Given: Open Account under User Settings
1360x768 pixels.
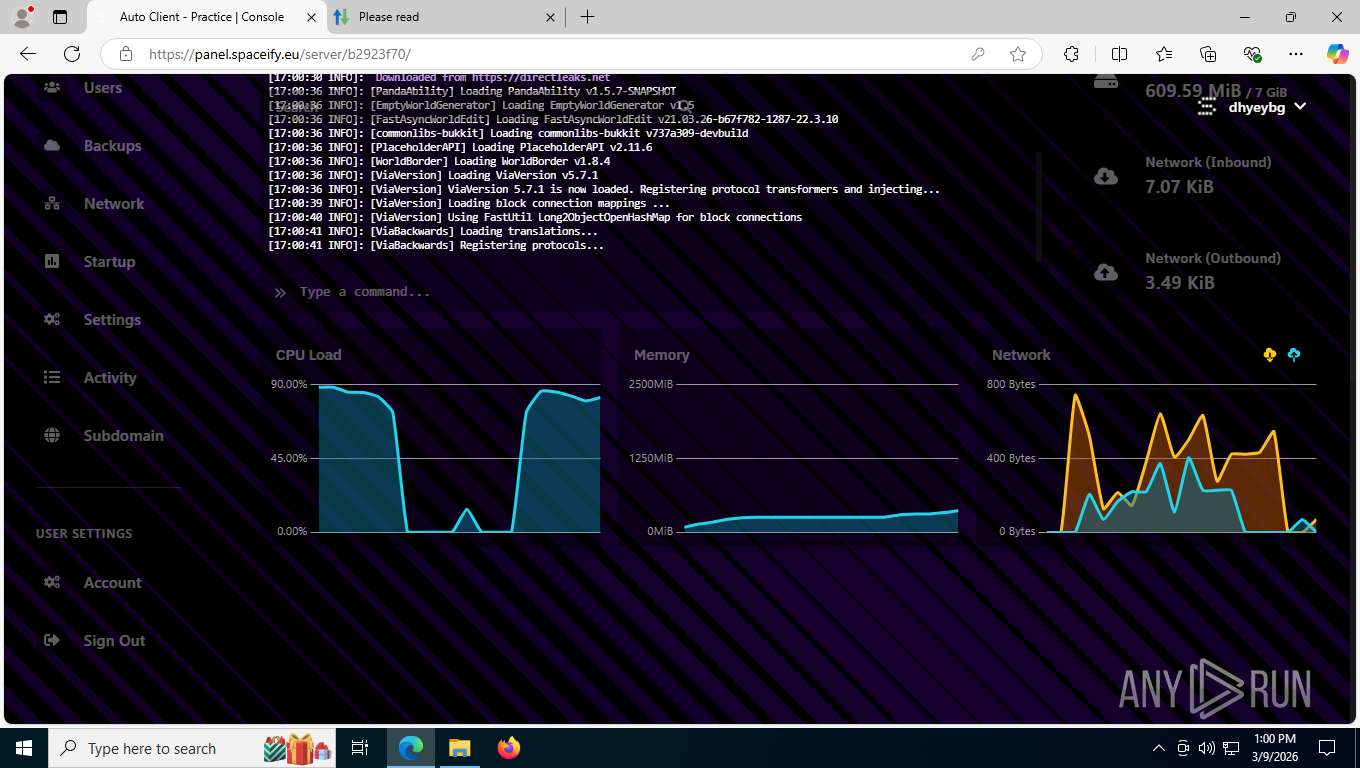Looking at the screenshot, I should pos(112,583).
